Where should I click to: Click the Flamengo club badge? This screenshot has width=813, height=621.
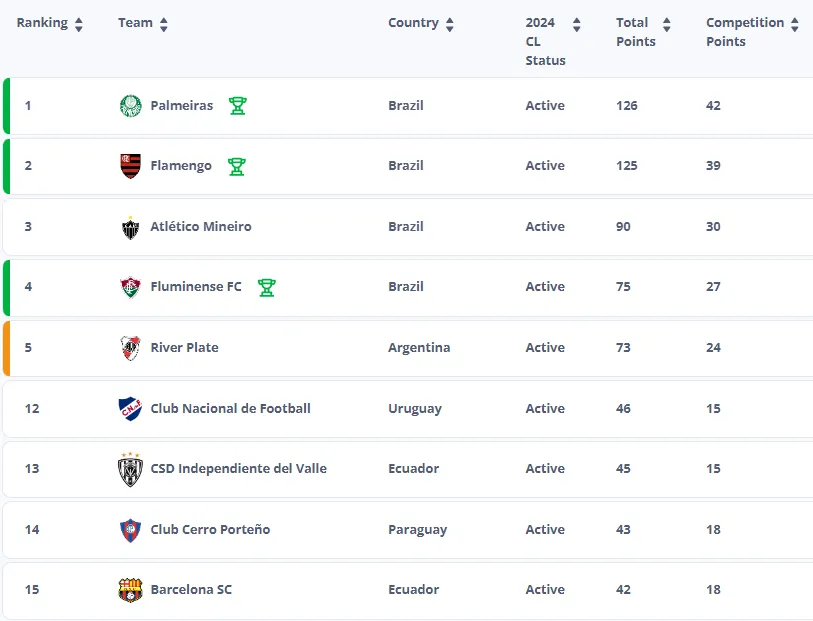click(128, 166)
